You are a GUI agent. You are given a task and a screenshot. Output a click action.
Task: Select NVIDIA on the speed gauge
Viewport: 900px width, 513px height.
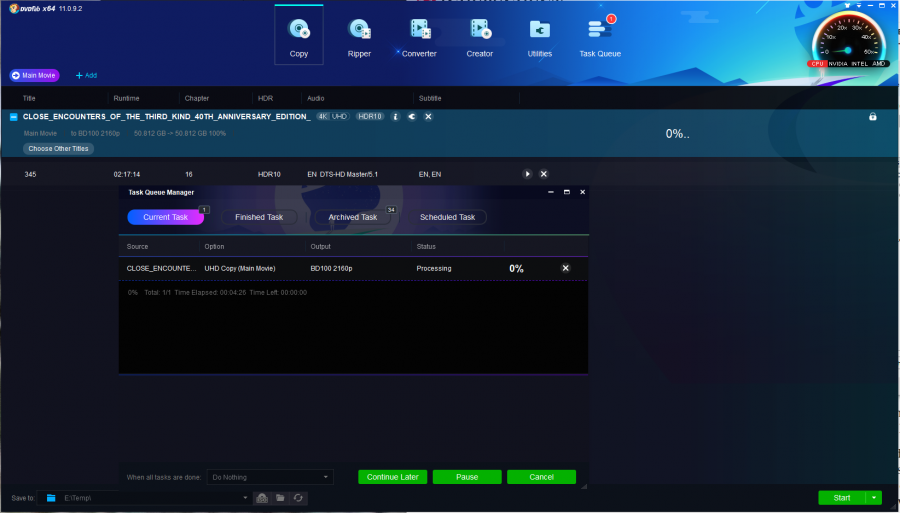pos(838,64)
